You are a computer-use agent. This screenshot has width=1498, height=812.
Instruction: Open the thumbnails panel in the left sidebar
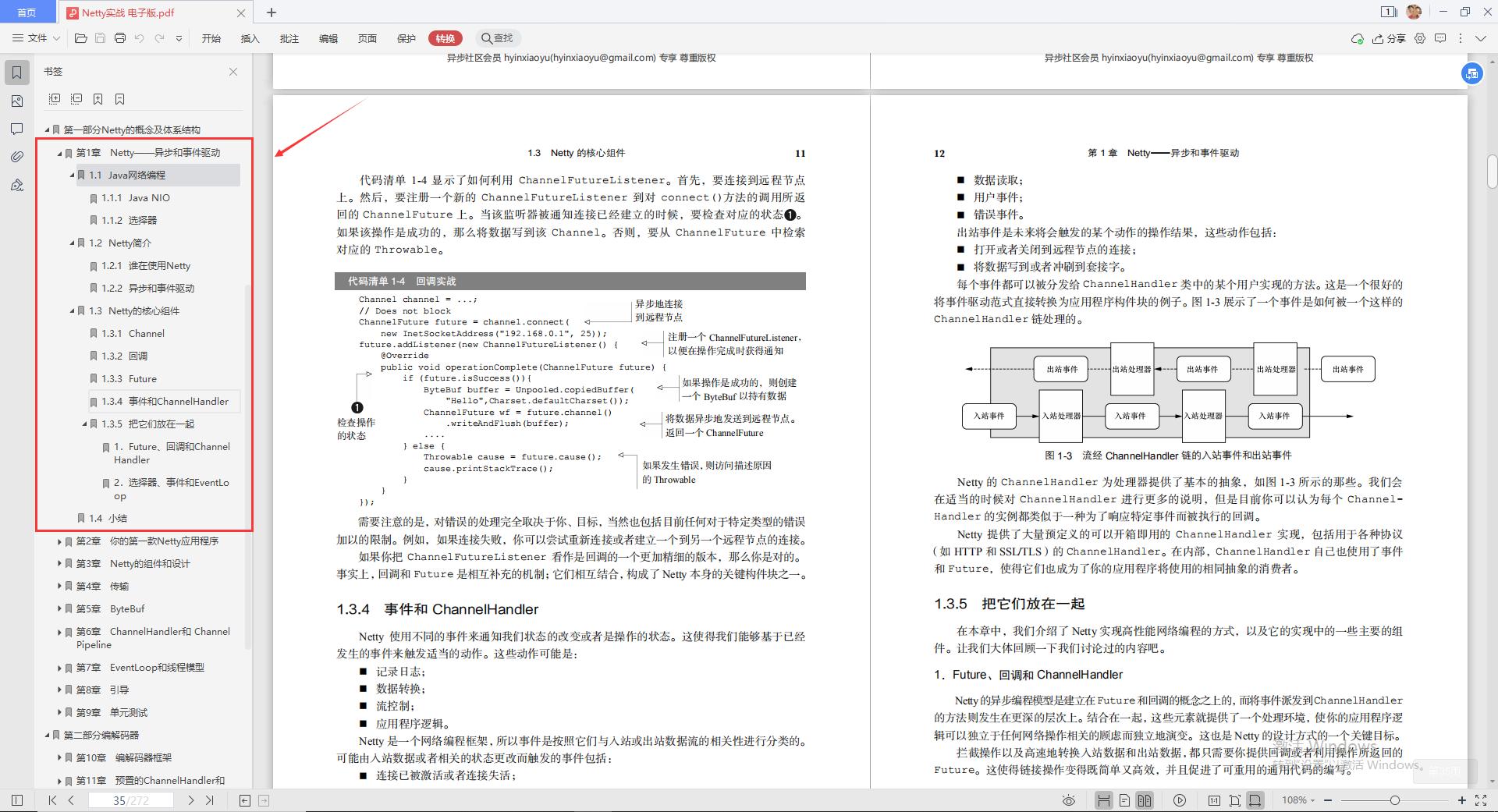coord(16,101)
